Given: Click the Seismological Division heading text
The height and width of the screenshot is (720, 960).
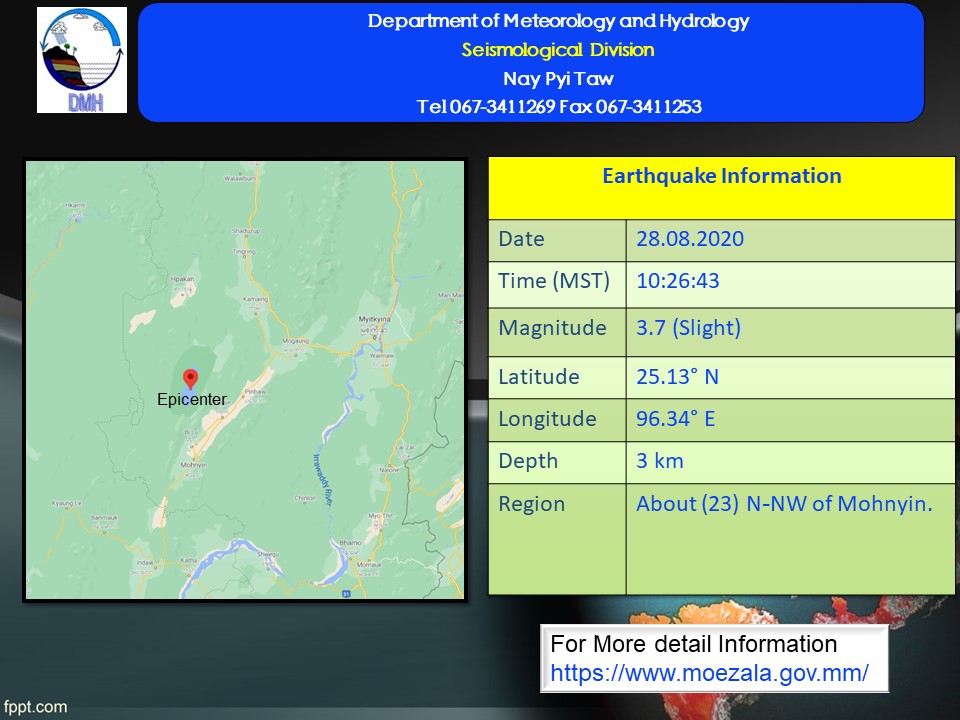Looking at the screenshot, I should tap(558, 50).
